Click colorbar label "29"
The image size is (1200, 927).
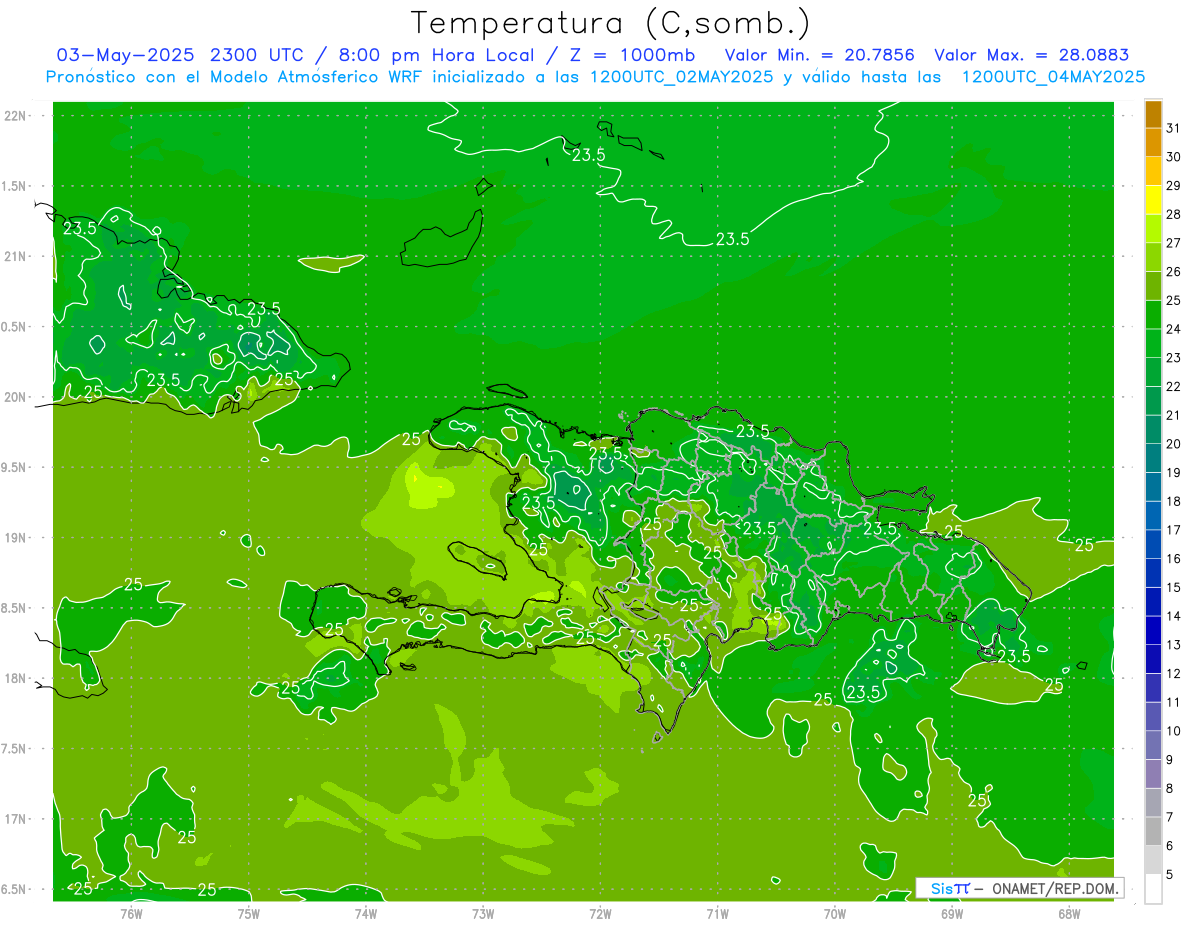coord(1174,186)
